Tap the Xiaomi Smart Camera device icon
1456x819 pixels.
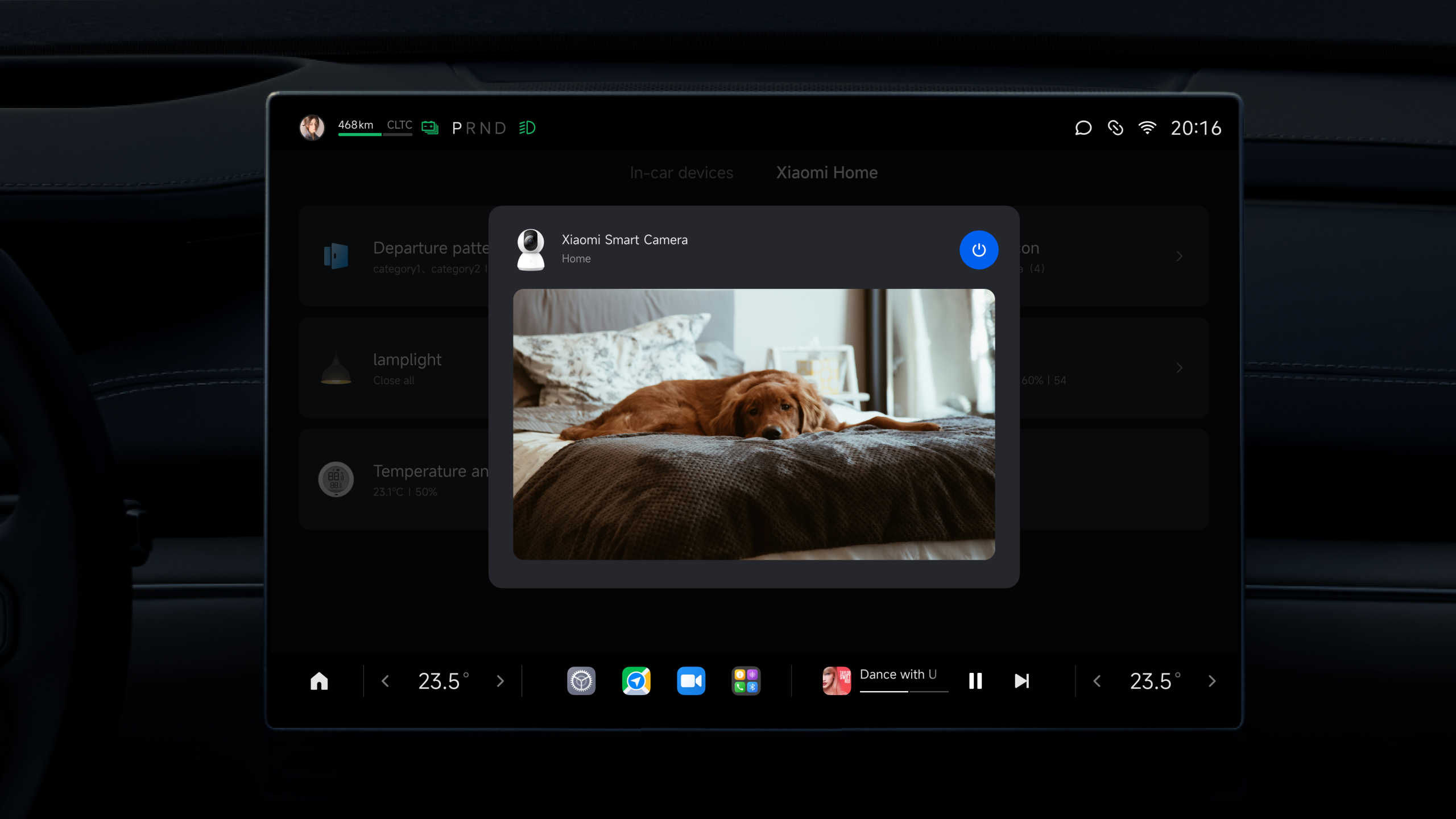click(x=531, y=250)
